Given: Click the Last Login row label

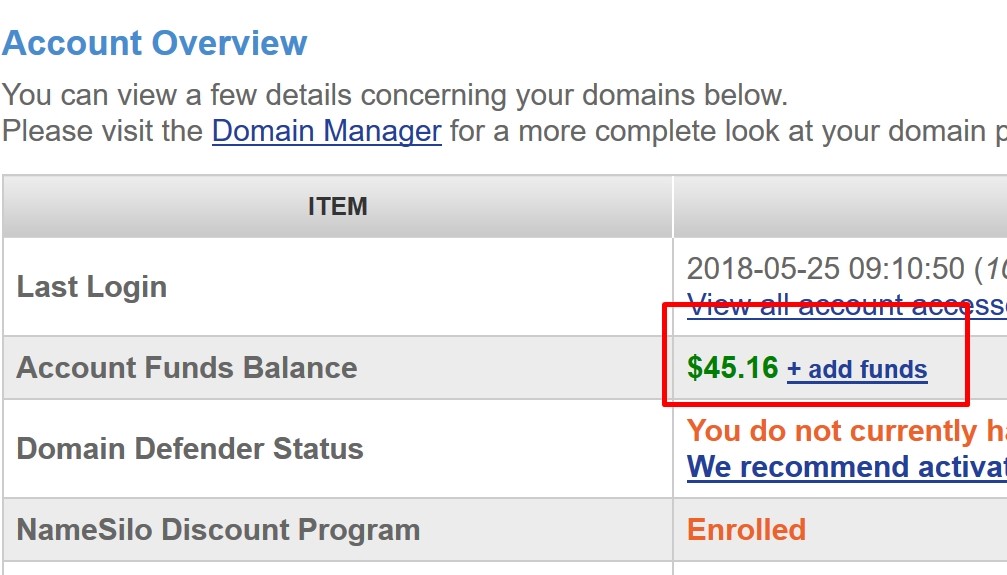Looking at the screenshot, I should click(x=92, y=287).
